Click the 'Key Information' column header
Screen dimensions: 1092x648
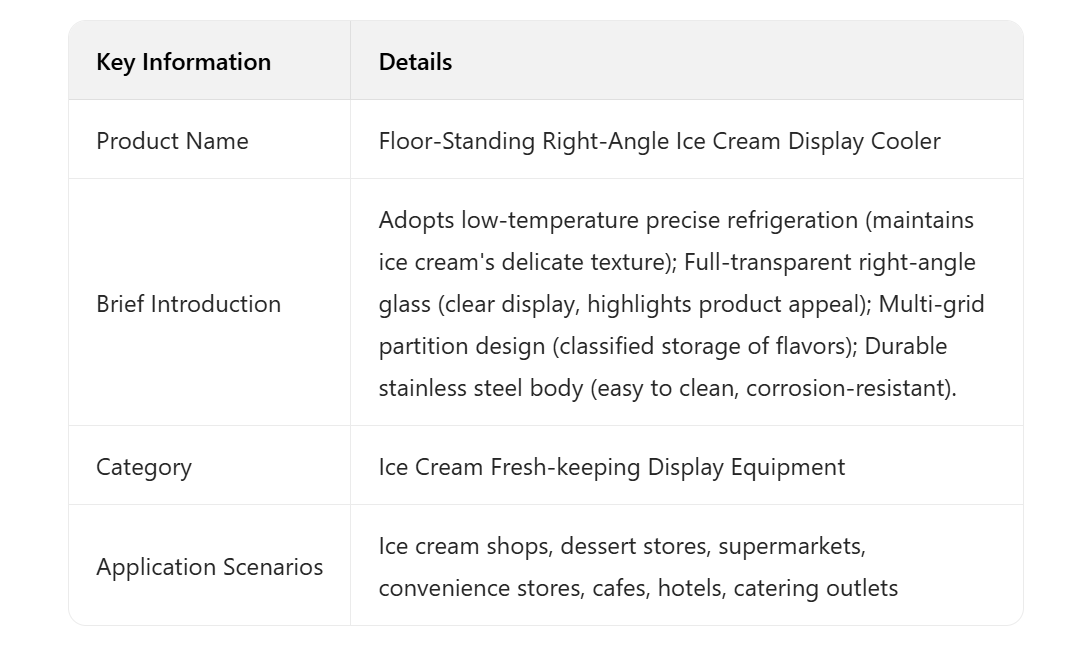pyautogui.click(x=183, y=62)
